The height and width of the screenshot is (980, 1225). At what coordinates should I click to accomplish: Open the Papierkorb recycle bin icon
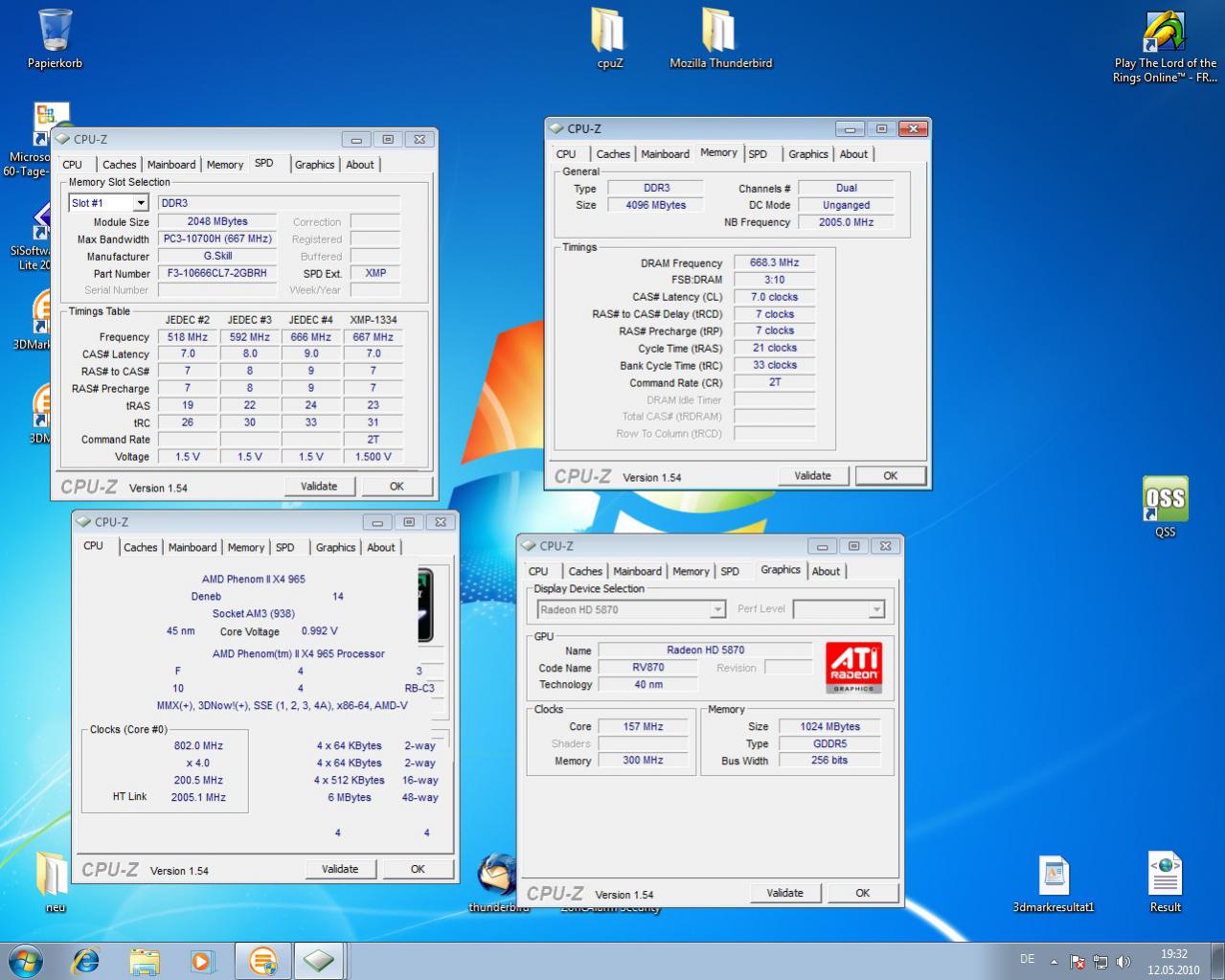coord(55,38)
